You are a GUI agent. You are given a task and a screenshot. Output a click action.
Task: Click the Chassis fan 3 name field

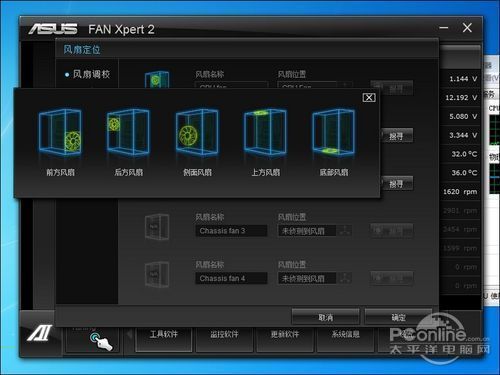tap(231, 231)
